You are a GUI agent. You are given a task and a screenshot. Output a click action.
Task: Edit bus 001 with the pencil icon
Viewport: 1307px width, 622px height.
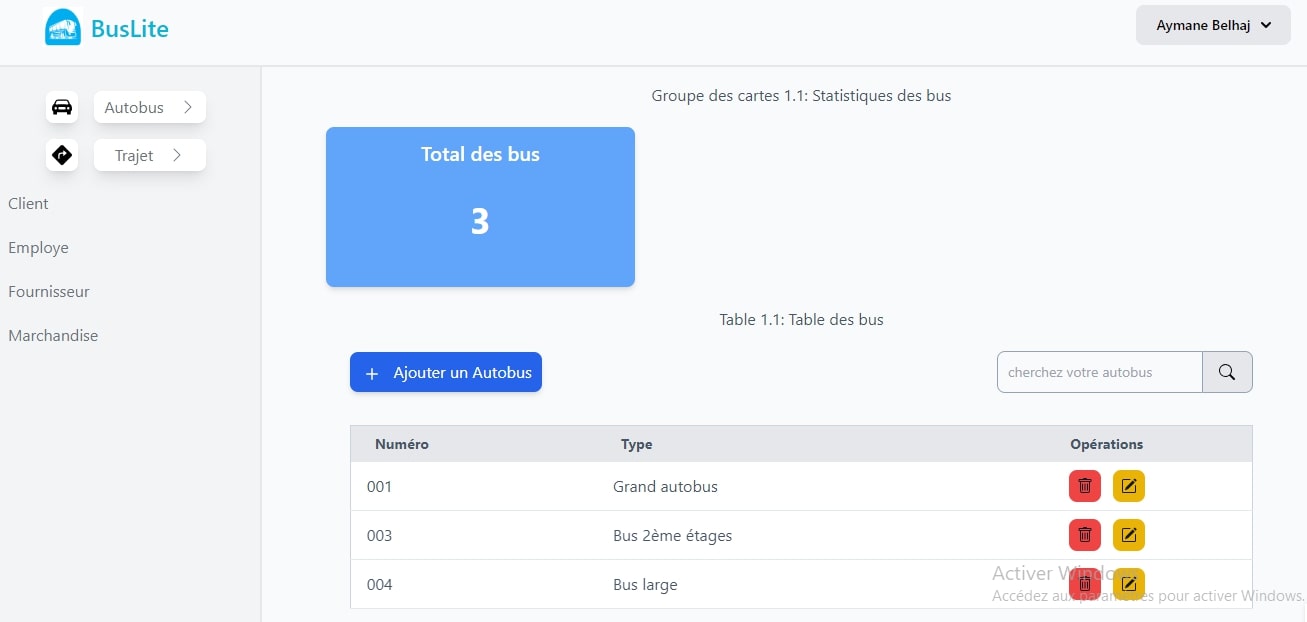(x=1129, y=486)
